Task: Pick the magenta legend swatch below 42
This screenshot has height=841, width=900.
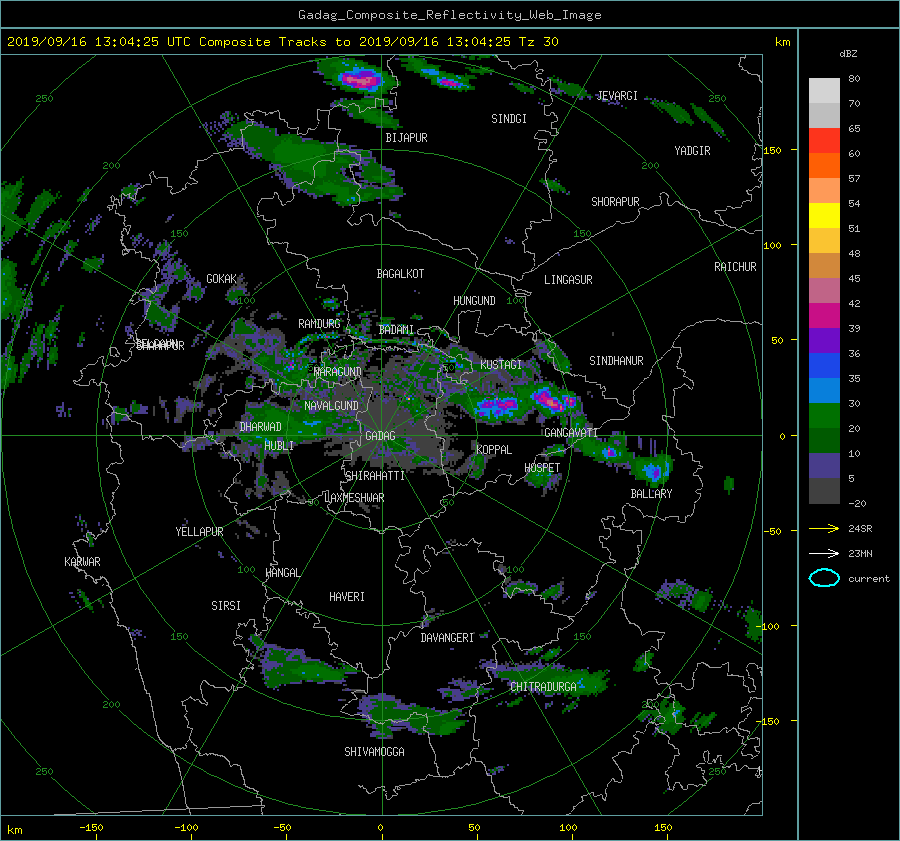Action: [x=824, y=315]
